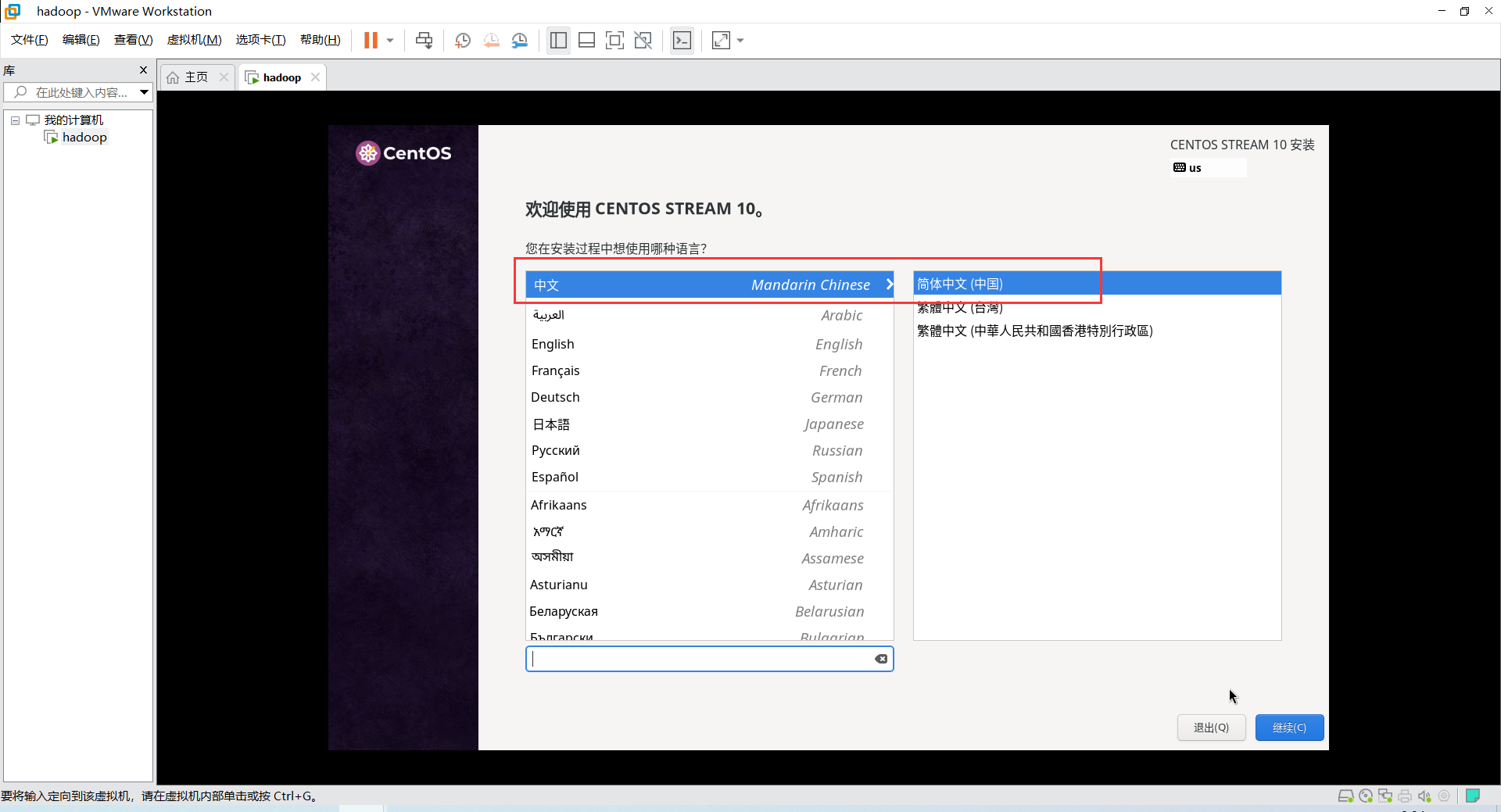The image size is (1501, 812).
Task: Select Afrikaans language row
Action: 710,505
